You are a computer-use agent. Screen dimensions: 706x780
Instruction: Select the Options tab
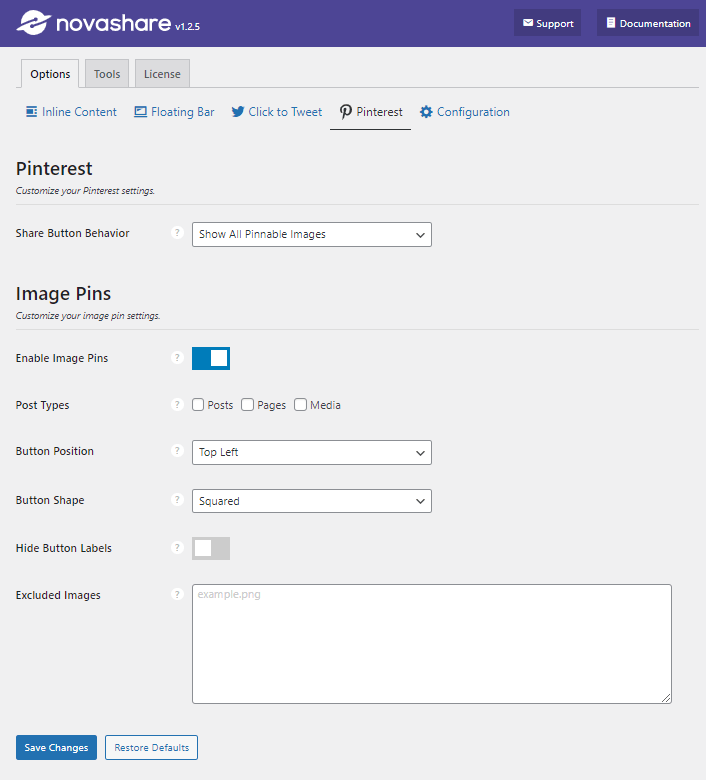point(50,74)
